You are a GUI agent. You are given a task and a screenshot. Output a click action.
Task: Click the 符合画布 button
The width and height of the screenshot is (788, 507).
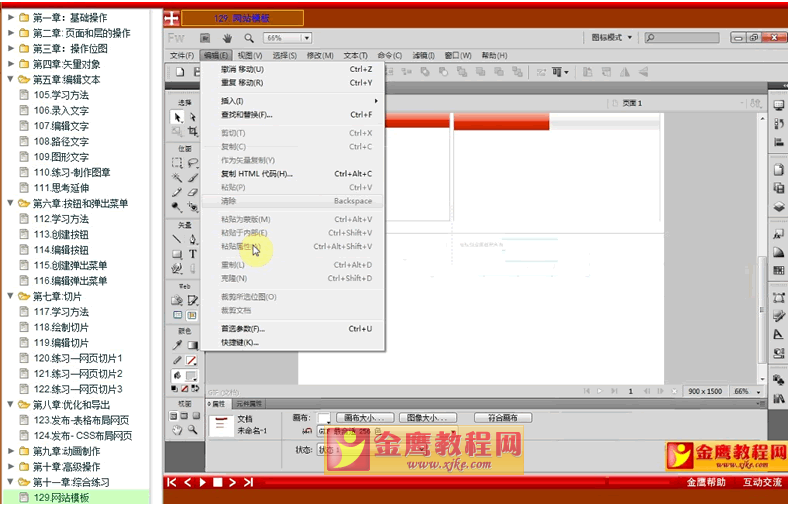click(x=503, y=418)
